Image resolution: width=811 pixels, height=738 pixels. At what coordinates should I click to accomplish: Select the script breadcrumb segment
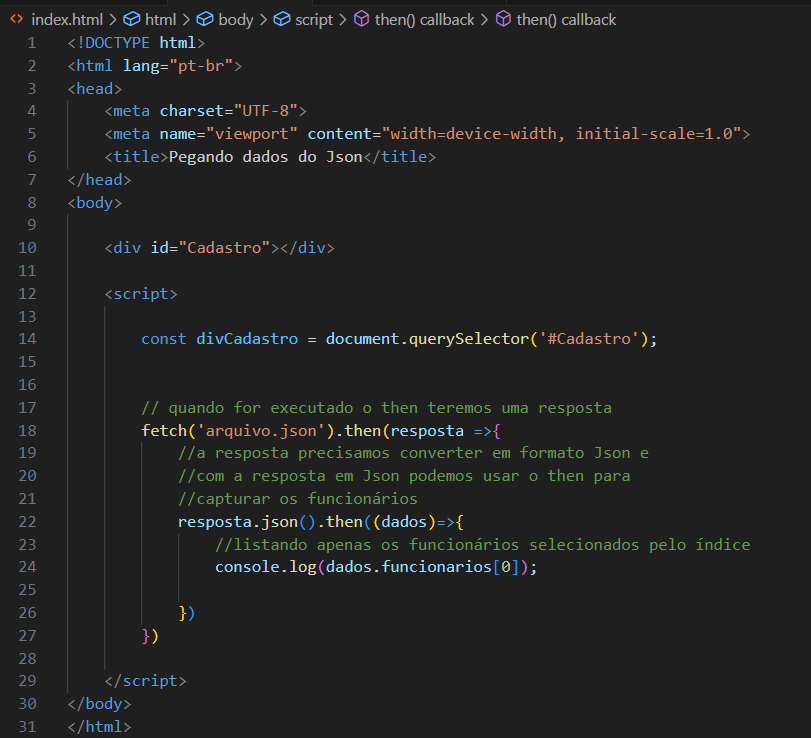tap(313, 20)
